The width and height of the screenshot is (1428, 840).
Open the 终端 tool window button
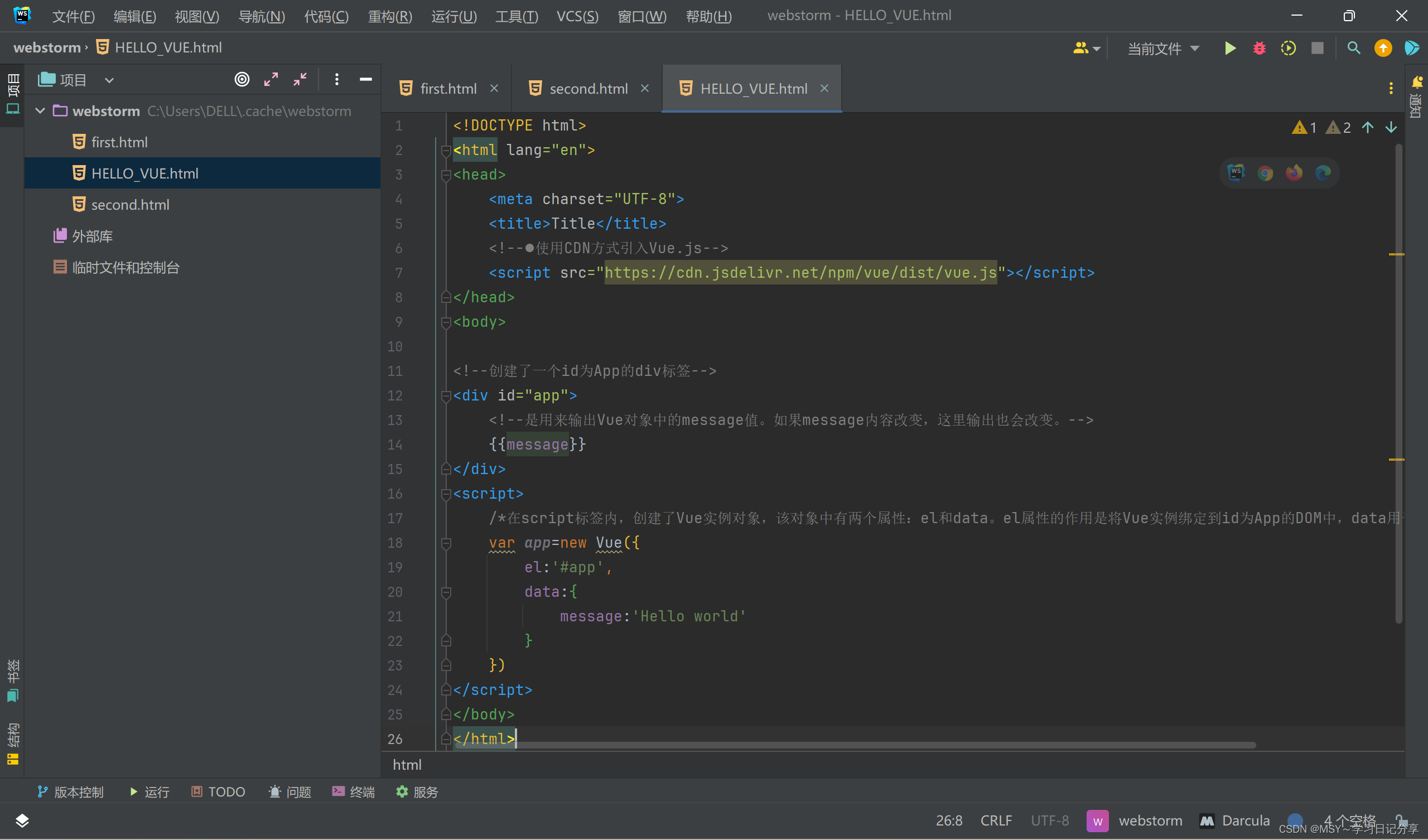click(354, 791)
